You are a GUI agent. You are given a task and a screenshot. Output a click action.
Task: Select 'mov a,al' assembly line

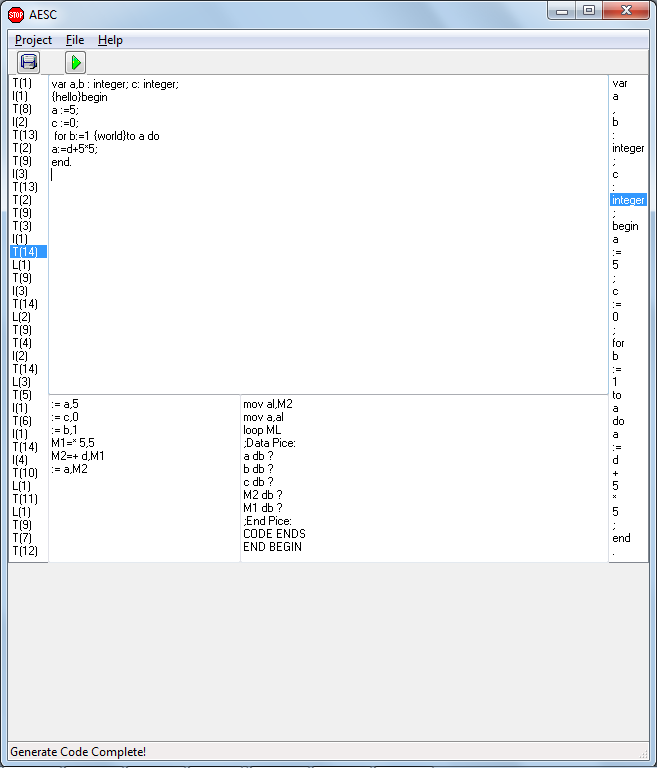(x=264, y=417)
